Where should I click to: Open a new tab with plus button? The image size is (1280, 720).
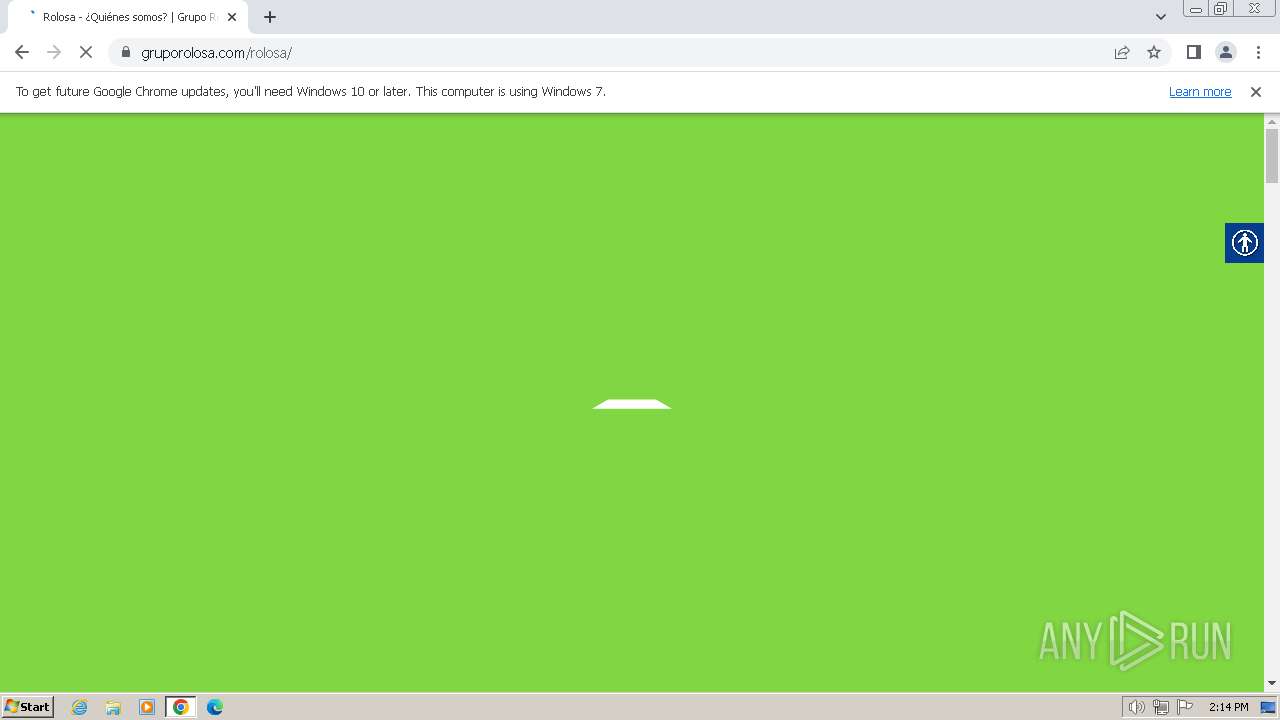(x=270, y=17)
